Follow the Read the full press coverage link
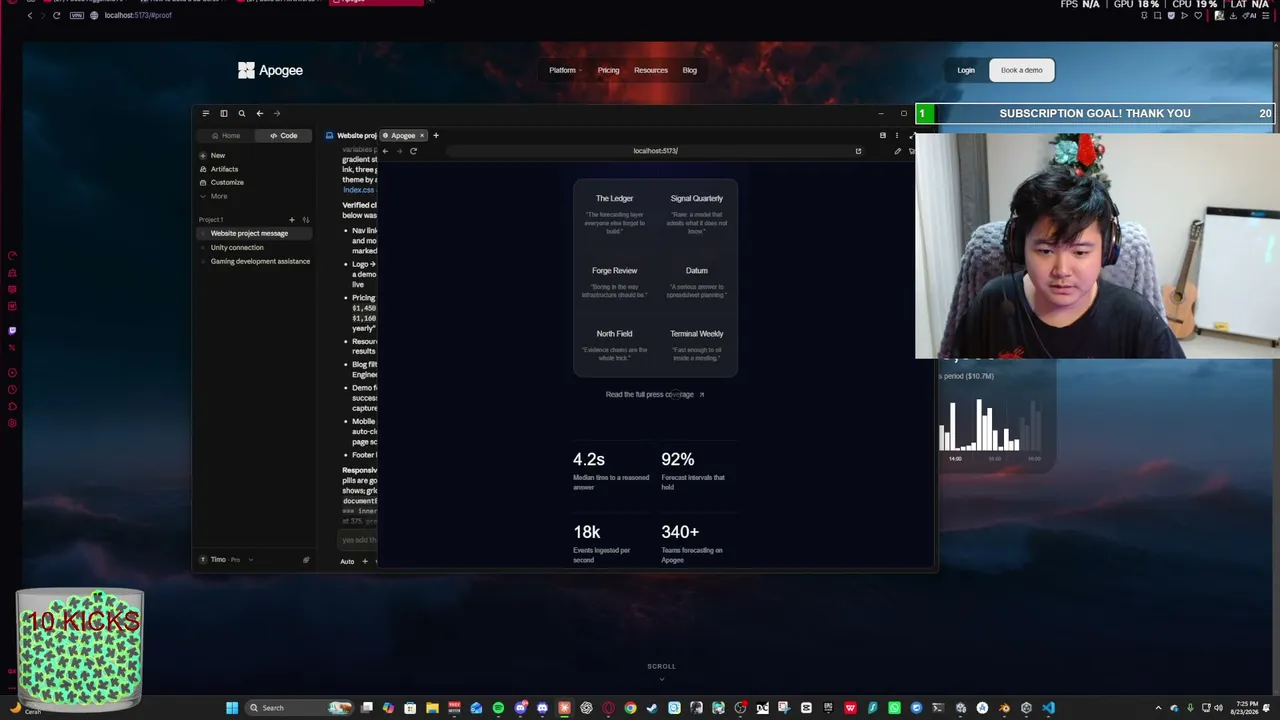This screenshot has height=720, width=1280. (655, 394)
